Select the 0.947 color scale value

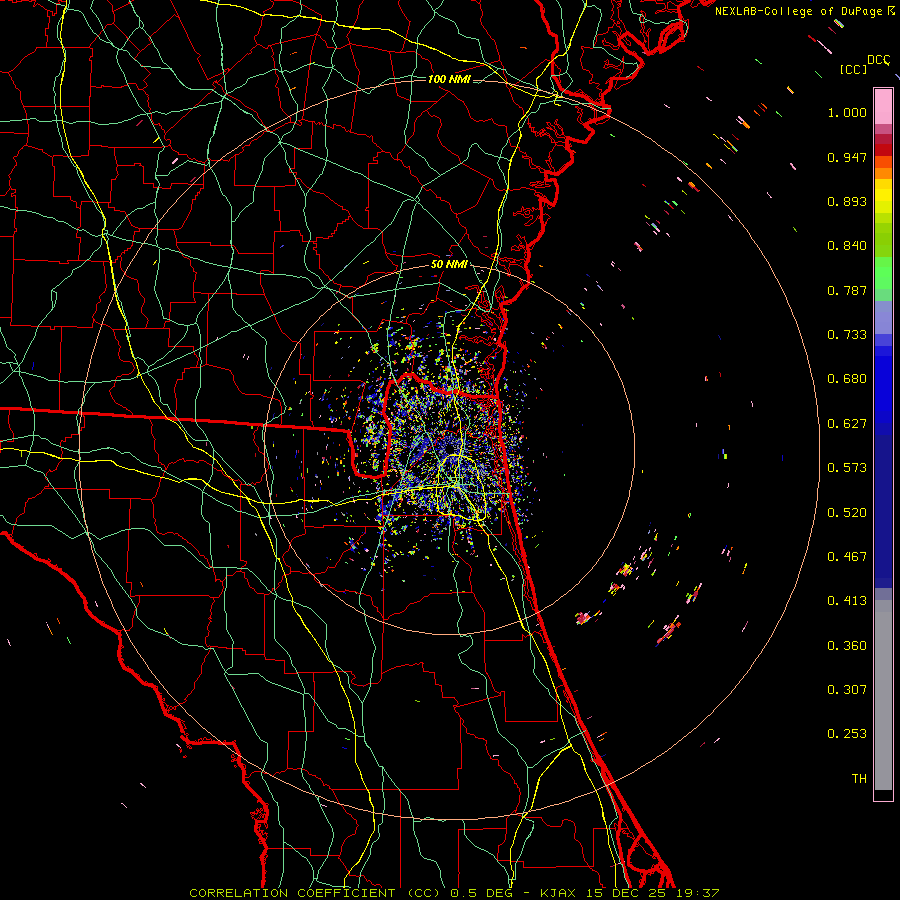tap(847, 157)
